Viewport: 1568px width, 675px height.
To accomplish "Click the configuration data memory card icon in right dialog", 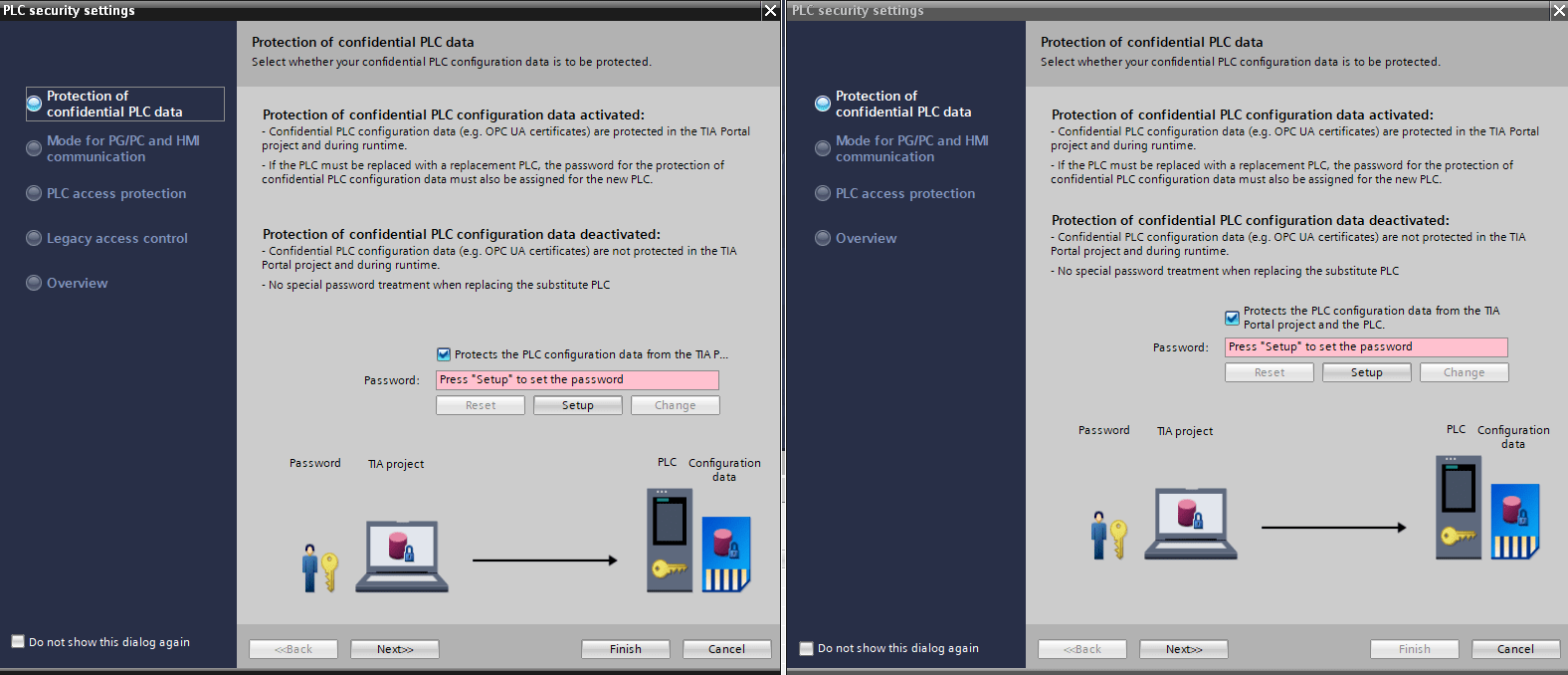I will coord(1514,522).
